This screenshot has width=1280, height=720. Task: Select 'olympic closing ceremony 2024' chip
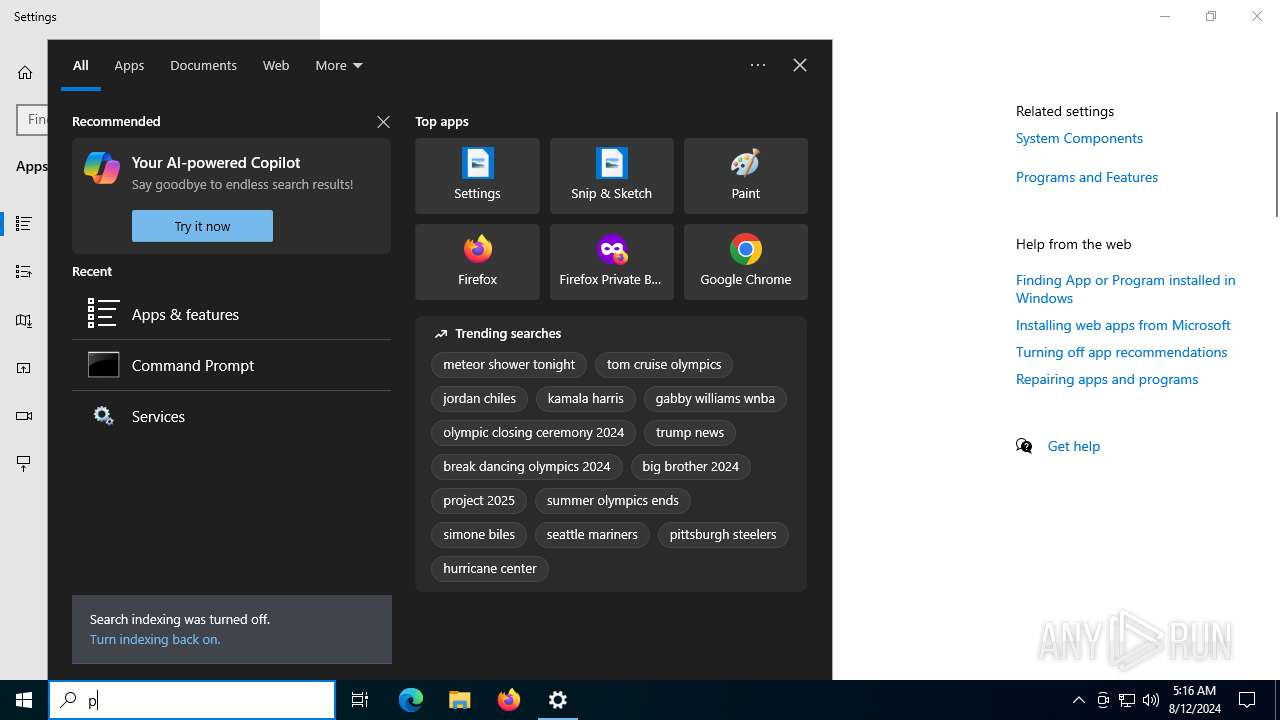tap(533, 433)
